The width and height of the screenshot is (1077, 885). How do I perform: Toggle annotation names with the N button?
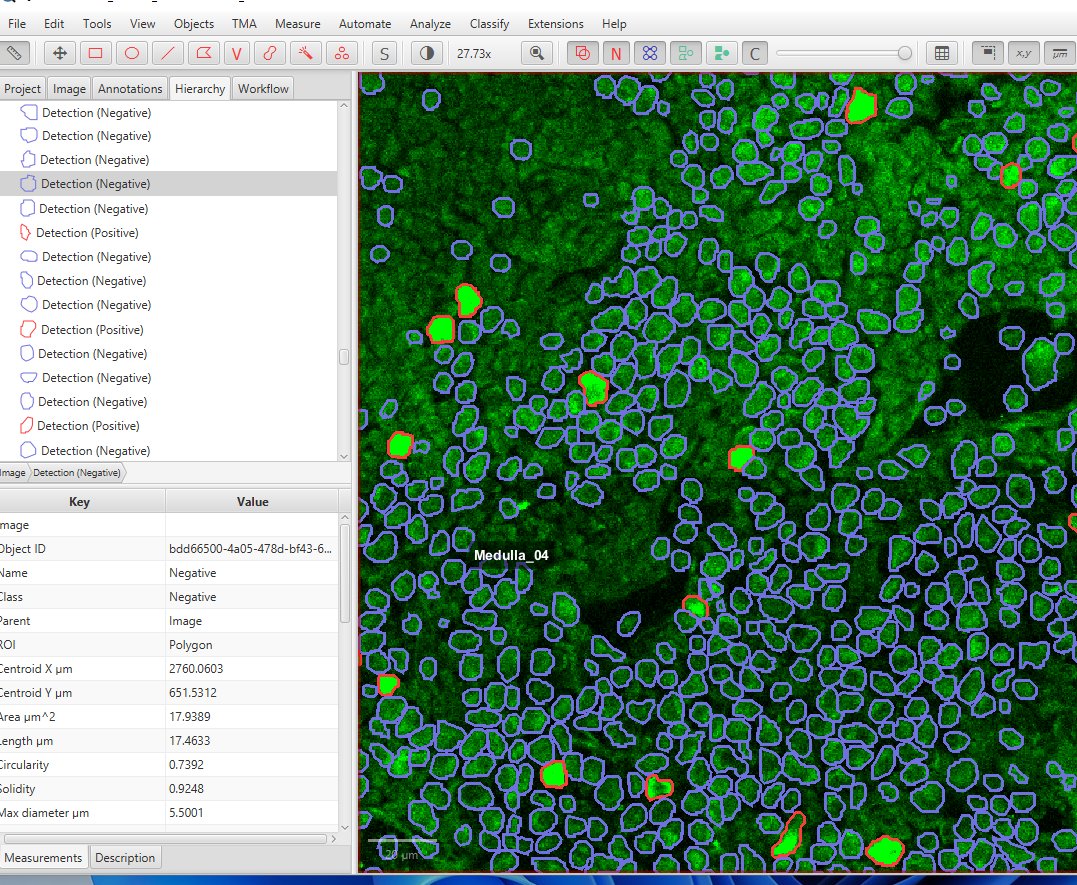pos(616,52)
